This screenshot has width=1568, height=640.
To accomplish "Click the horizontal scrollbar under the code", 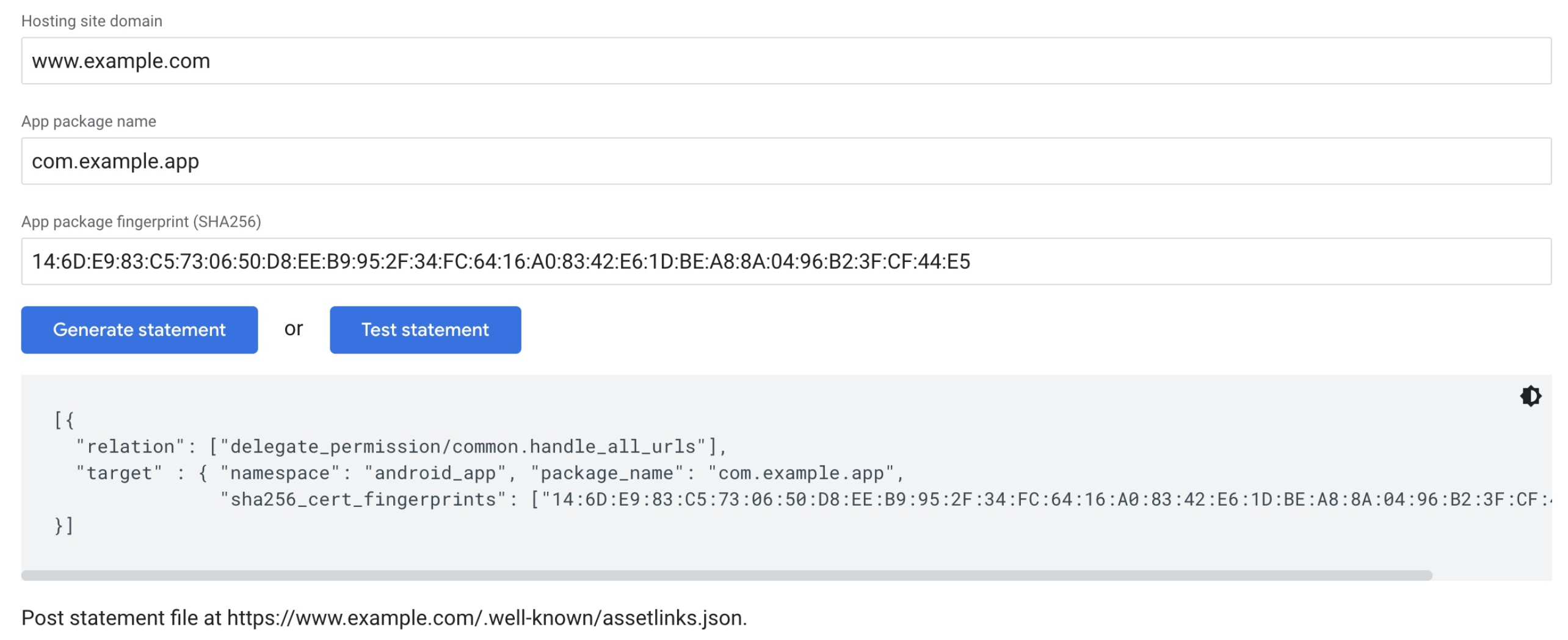I will tap(727, 575).
